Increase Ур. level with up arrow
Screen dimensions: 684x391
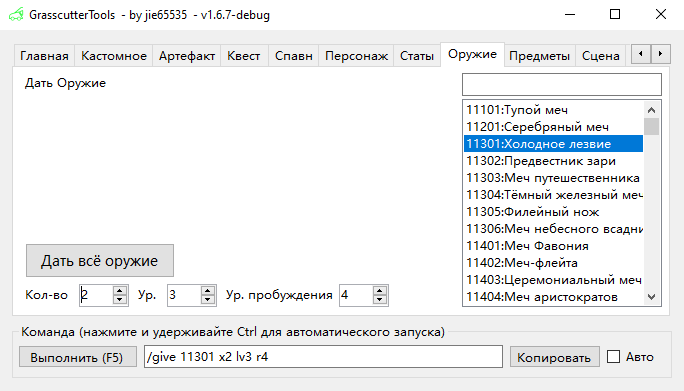pyautogui.click(x=208, y=290)
